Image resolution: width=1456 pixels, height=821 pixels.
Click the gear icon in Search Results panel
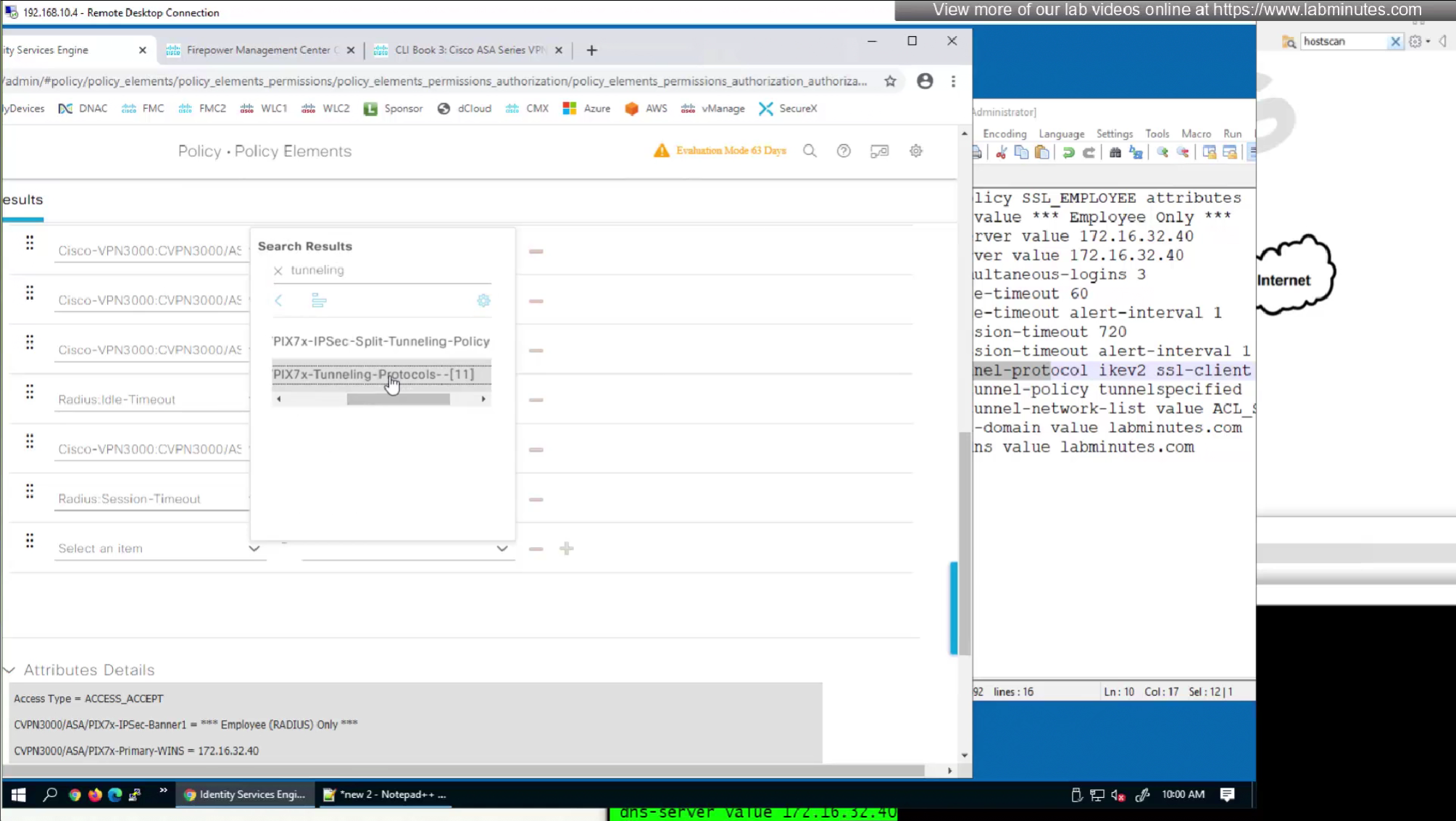click(x=483, y=301)
